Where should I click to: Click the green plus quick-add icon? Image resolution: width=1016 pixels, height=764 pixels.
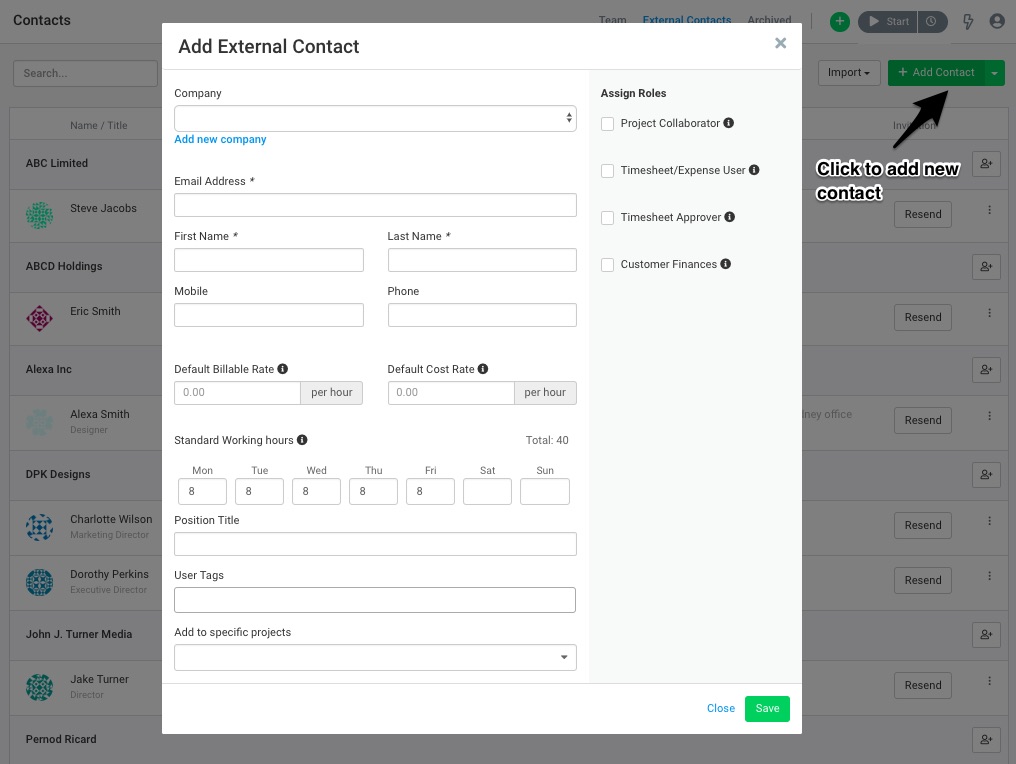click(840, 21)
